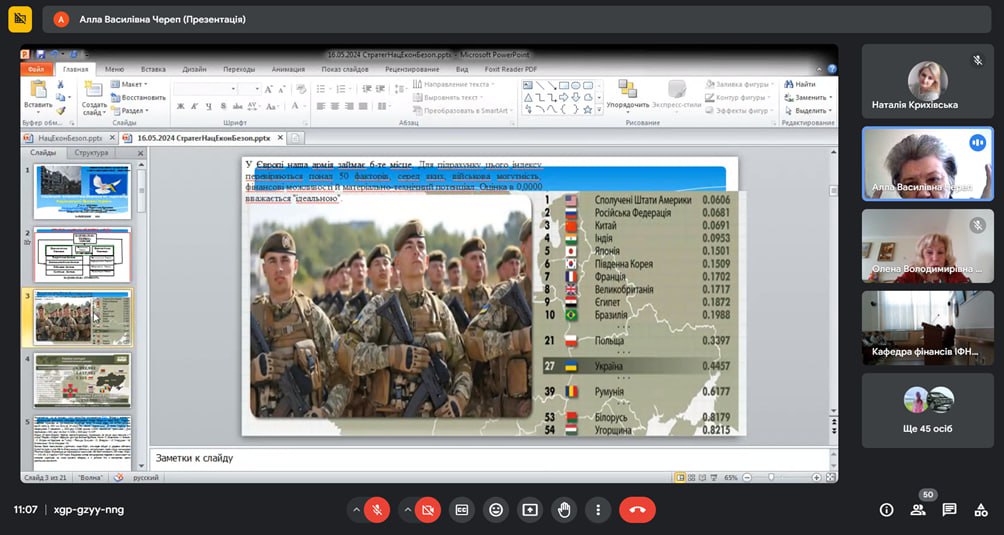Viewport: 1004px width, 535px height.
Task: Open the chat panel
Action: pyautogui.click(x=949, y=510)
